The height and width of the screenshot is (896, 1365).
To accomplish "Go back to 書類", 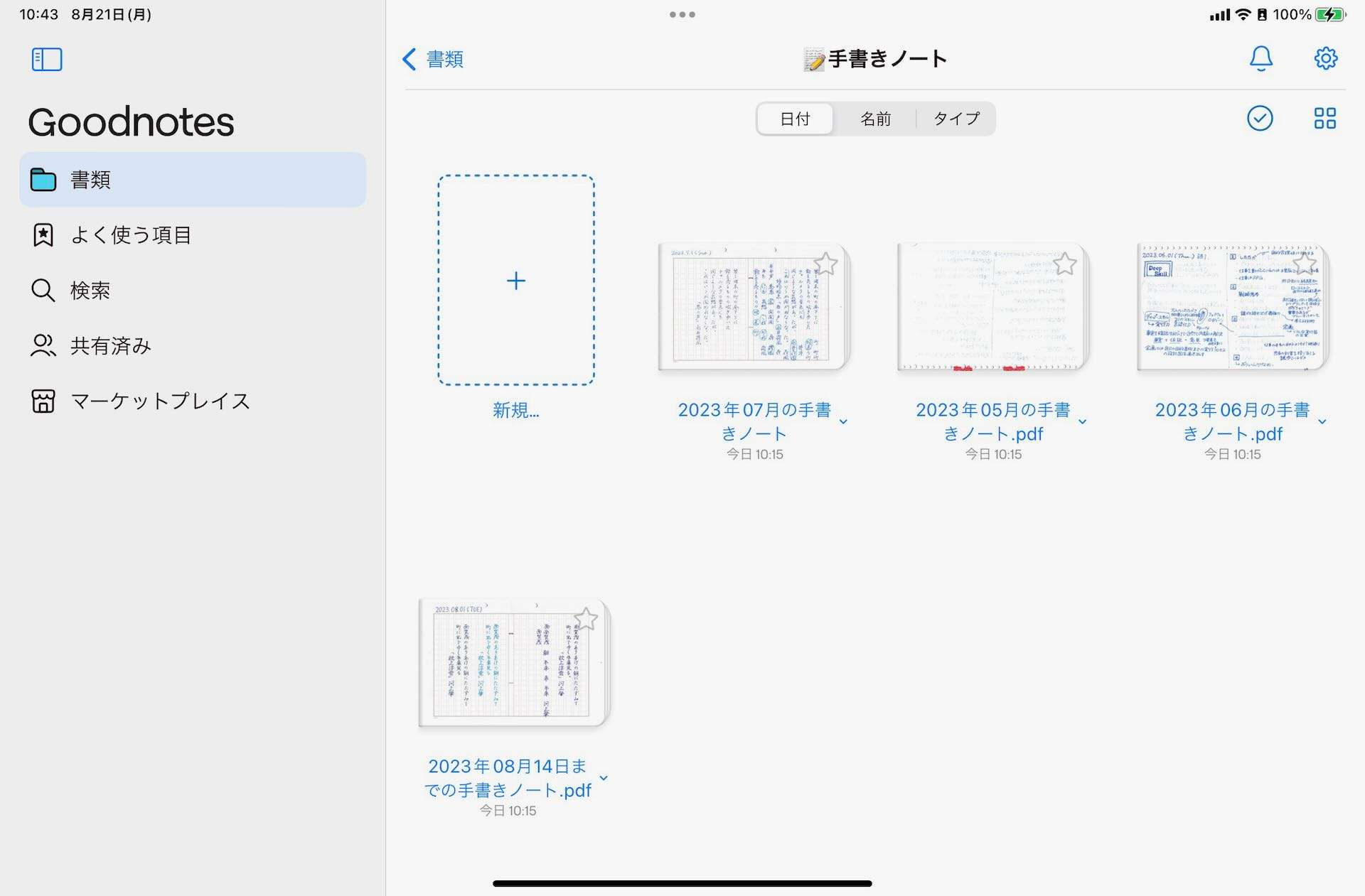I will [433, 59].
